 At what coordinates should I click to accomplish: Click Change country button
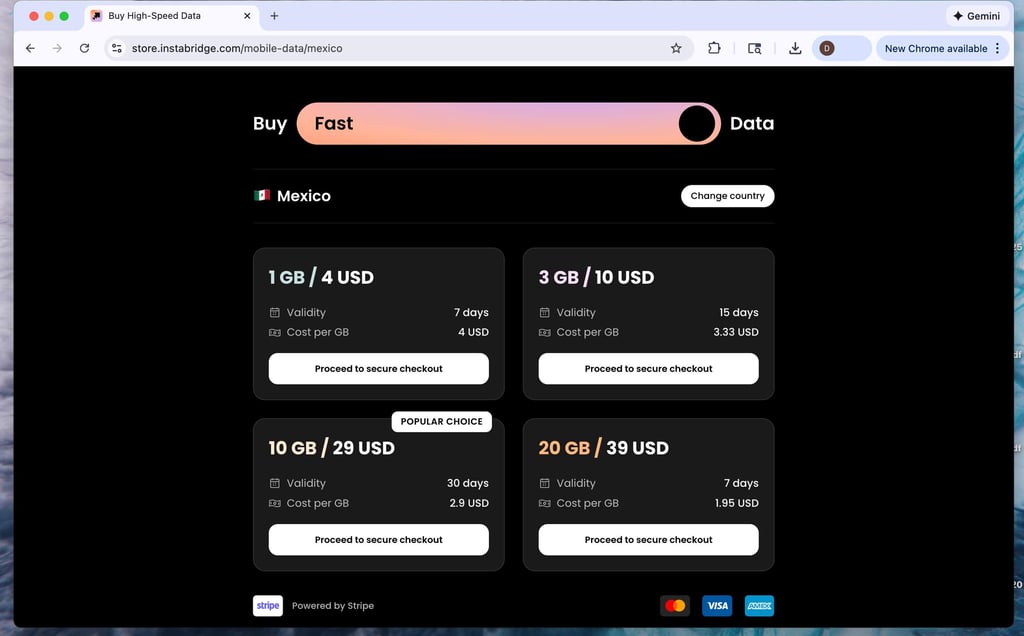[x=728, y=196]
